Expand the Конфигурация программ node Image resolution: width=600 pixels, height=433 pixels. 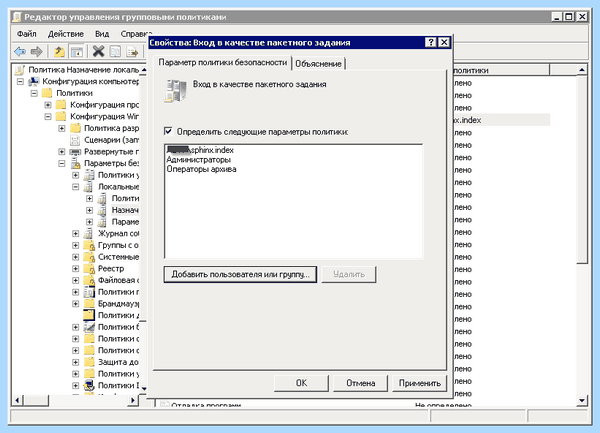pyautogui.click(x=48, y=105)
